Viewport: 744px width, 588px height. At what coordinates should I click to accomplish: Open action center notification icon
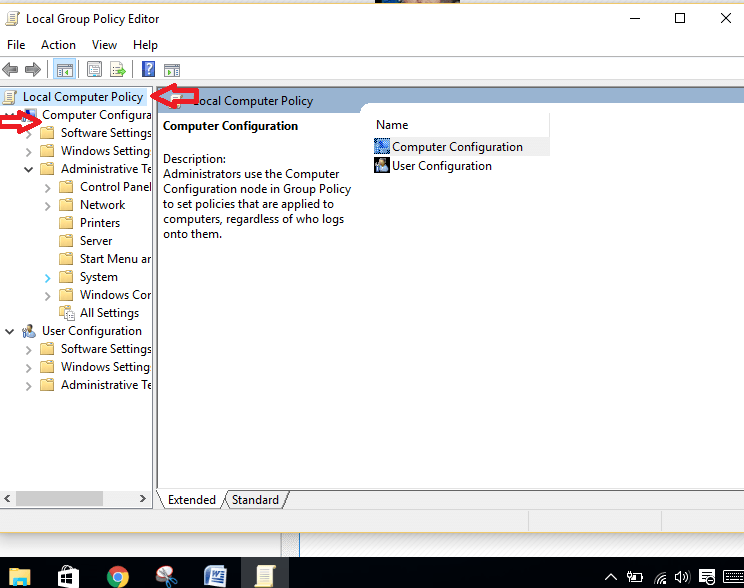pos(707,577)
